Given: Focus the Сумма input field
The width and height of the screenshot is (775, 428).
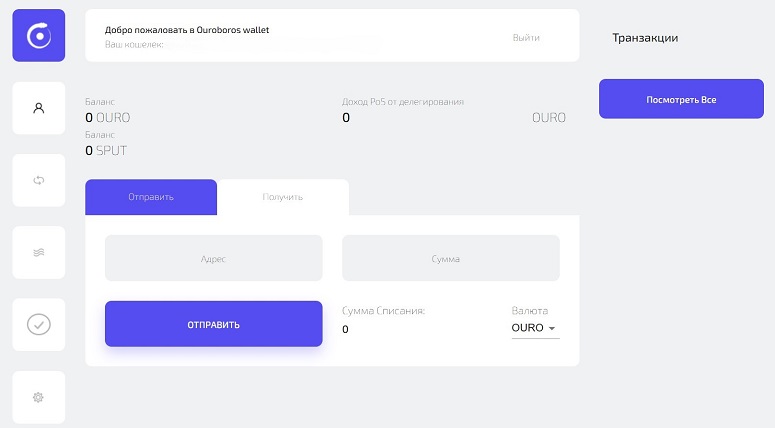Looking at the screenshot, I should click(451, 258).
